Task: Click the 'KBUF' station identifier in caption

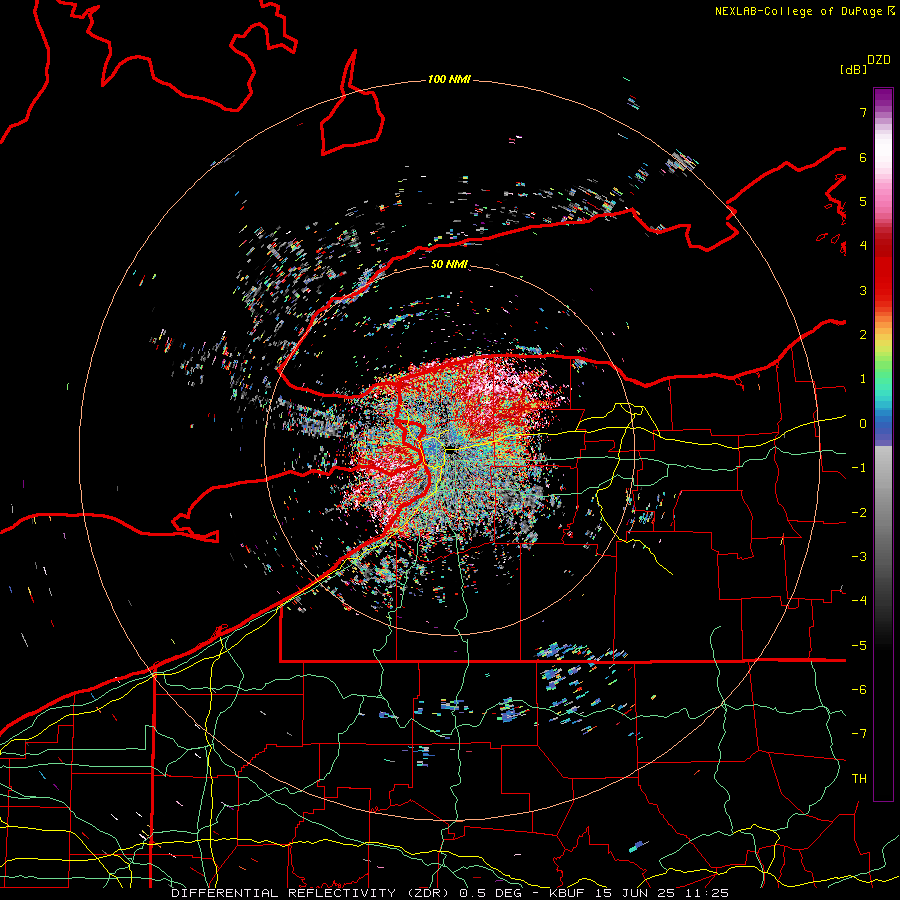Action: click(568, 893)
